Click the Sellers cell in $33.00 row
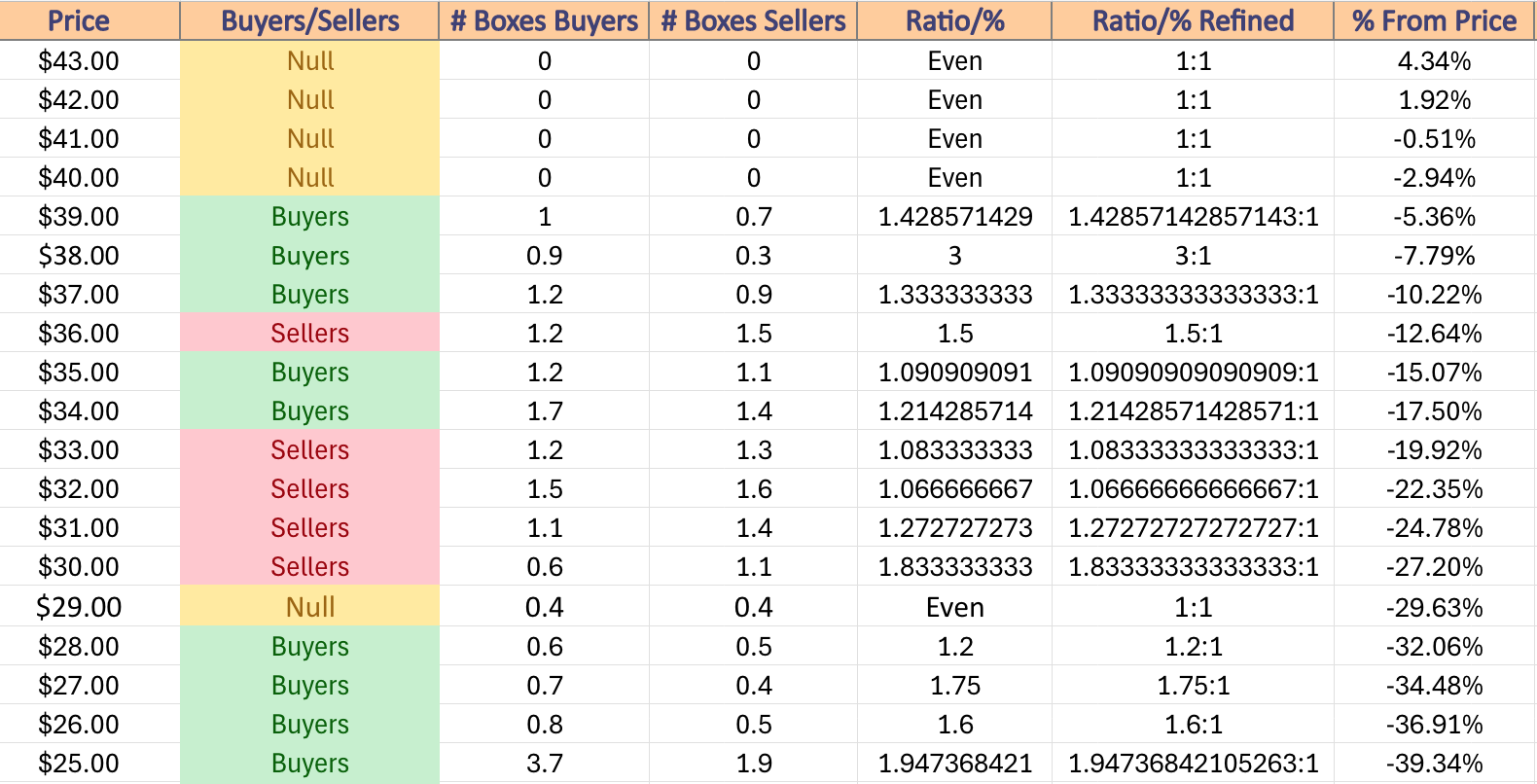 click(309, 450)
